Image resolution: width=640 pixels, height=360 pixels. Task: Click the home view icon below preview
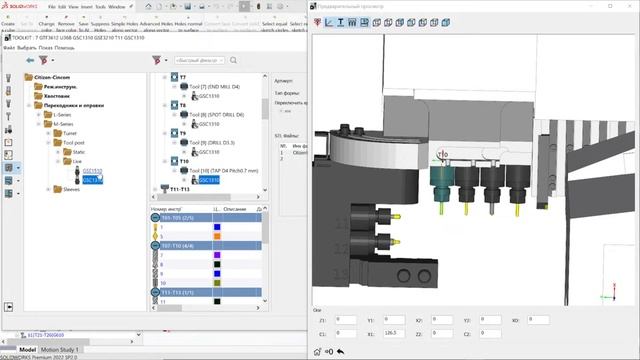tap(317, 351)
